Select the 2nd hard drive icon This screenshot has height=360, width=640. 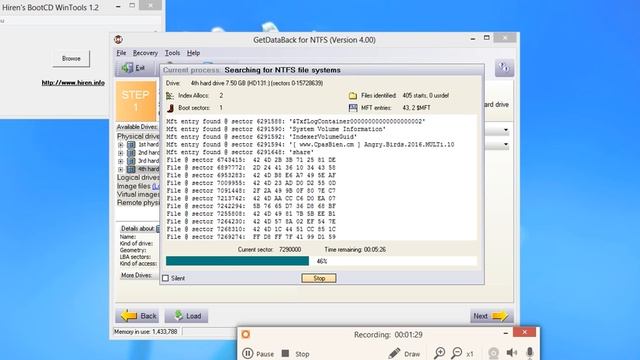[131, 153]
